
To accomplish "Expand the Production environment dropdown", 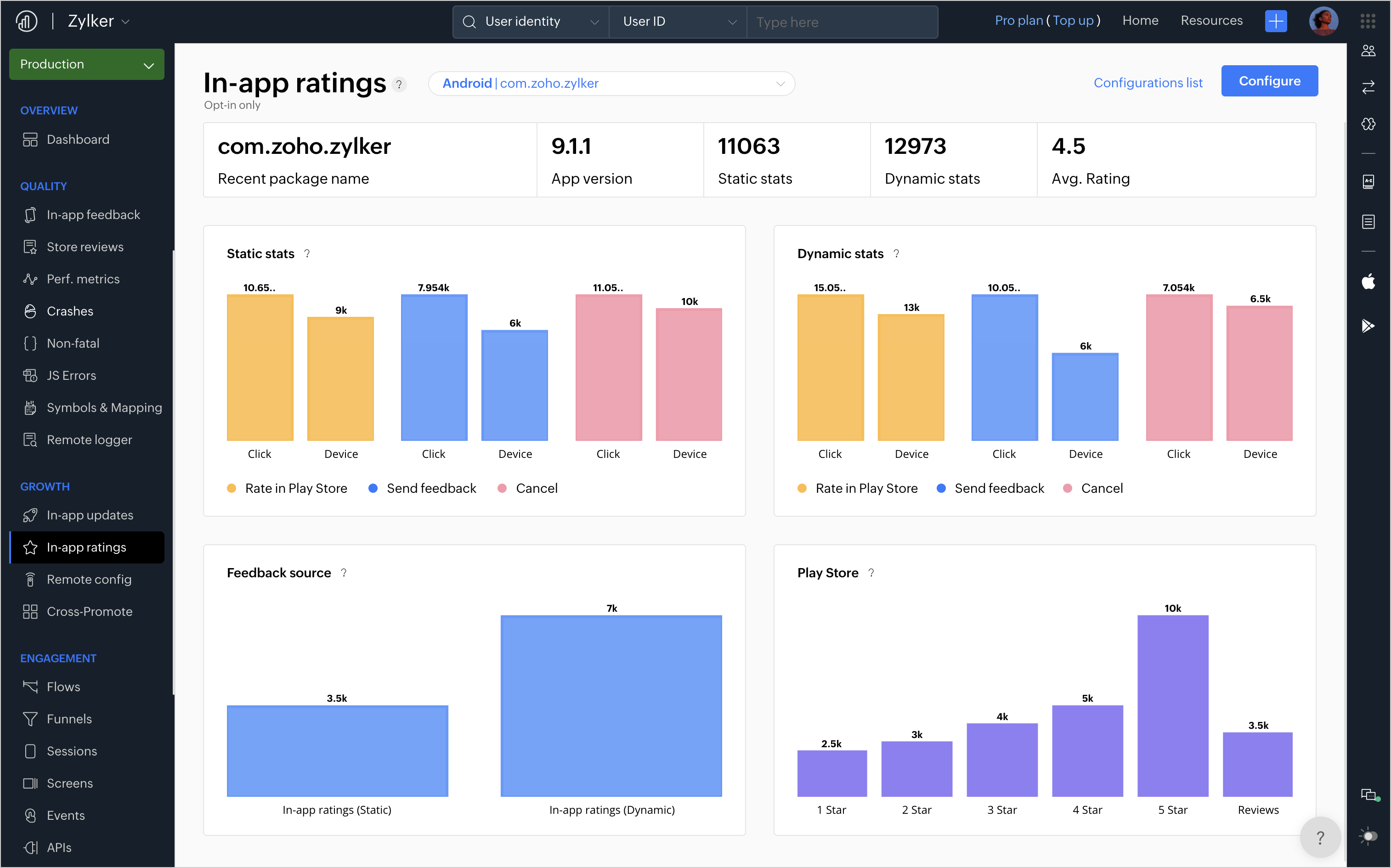I will pyautogui.click(x=87, y=64).
